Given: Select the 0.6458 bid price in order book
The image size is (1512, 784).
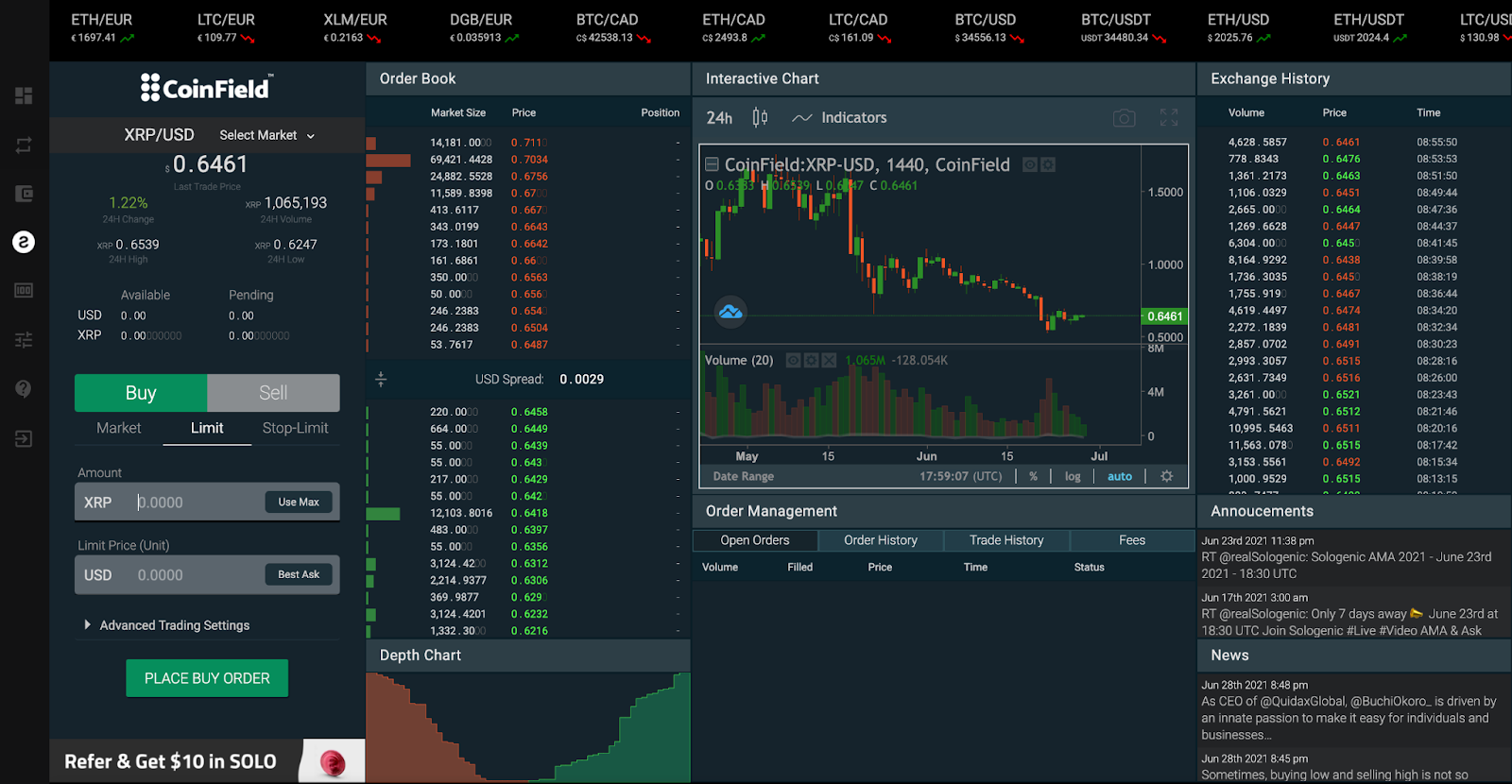Looking at the screenshot, I should point(529,412).
